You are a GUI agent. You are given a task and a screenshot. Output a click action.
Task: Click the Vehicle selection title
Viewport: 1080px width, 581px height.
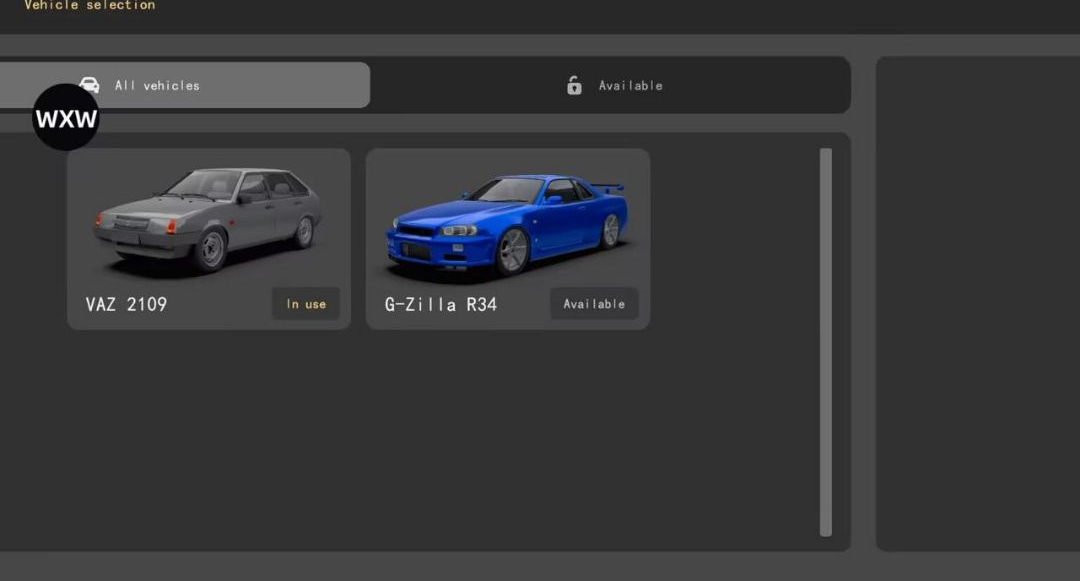pyautogui.click(x=90, y=6)
